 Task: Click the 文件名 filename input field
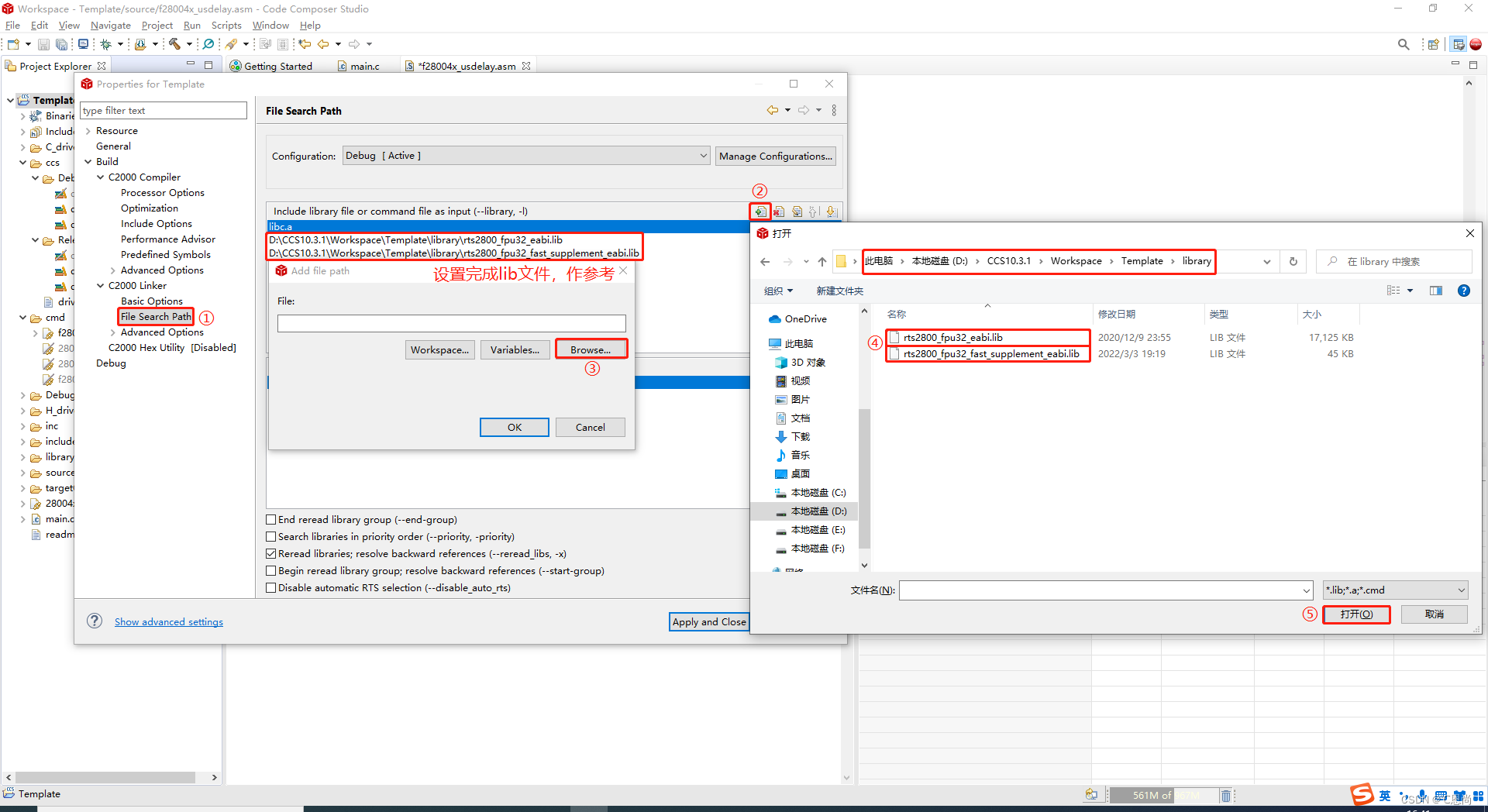point(1105,590)
